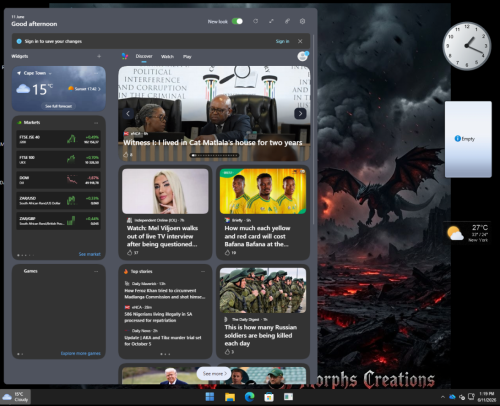Open the profile avatar icon
The height and width of the screenshot is (406, 500).
pos(303,56)
